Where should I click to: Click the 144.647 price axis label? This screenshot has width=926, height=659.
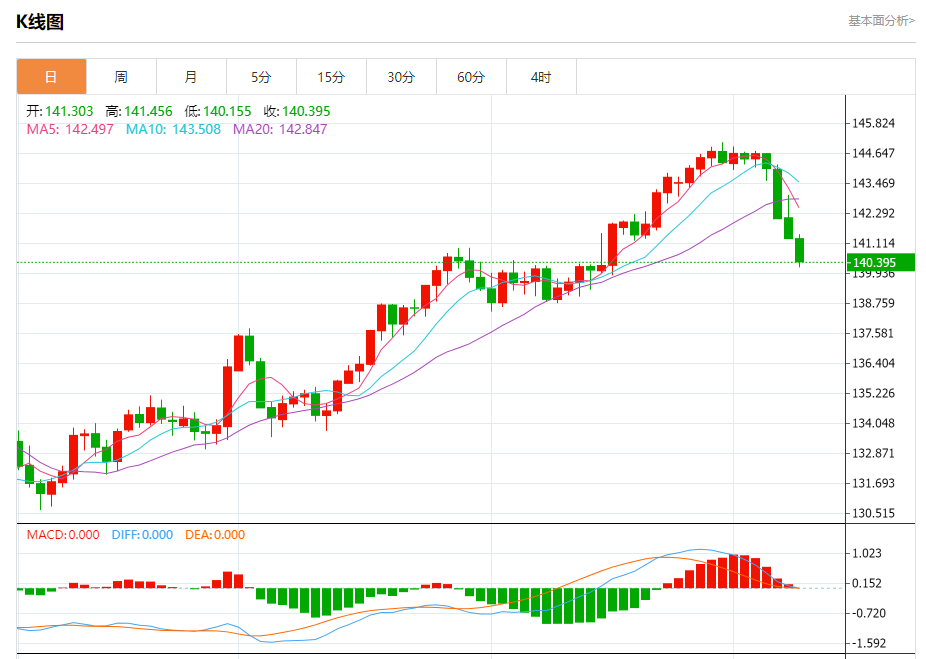(873, 154)
